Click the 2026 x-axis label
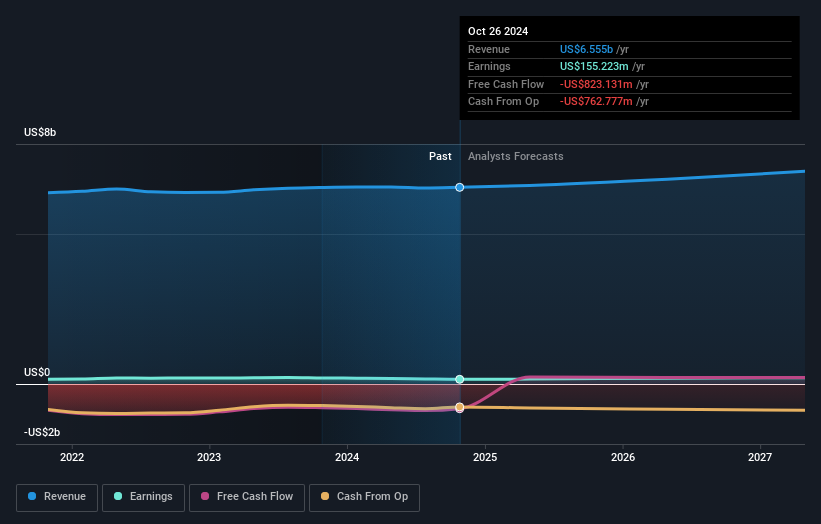 (x=623, y=457)
